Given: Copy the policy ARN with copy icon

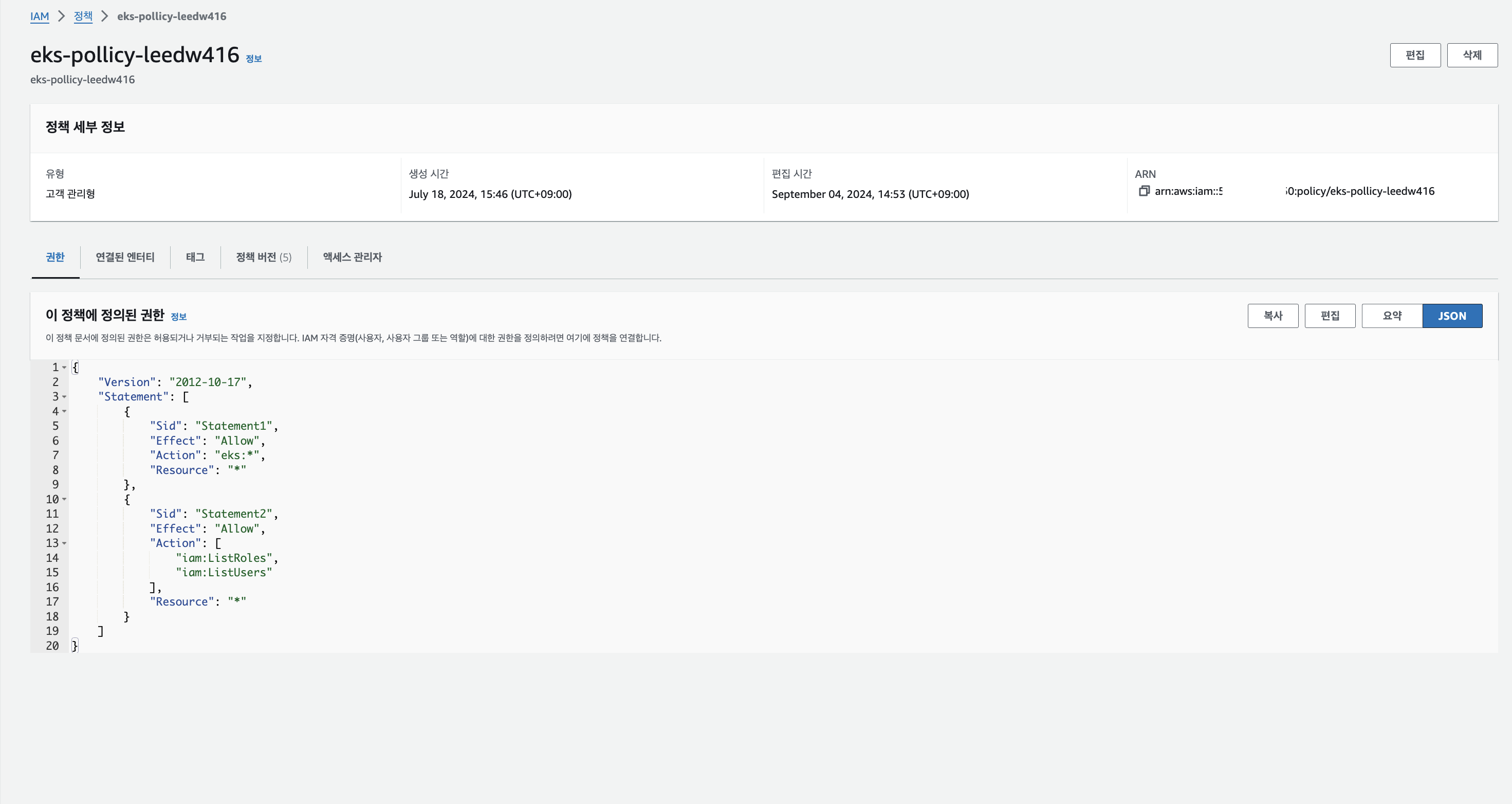Looking at the screenshot, I should click(x=1144, y=191).
